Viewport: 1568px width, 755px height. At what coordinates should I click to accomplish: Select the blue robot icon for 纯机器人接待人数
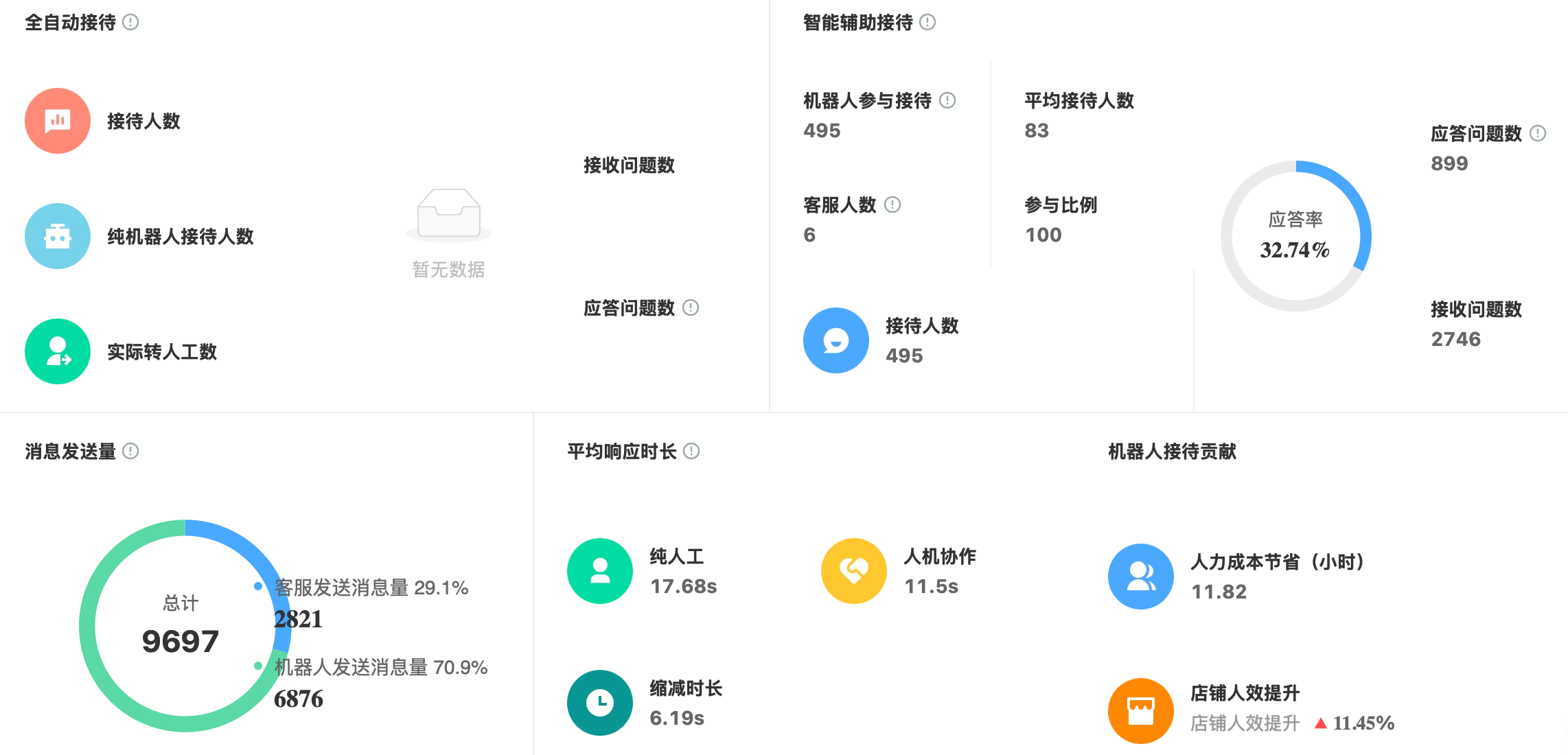(x=58, y=235)
